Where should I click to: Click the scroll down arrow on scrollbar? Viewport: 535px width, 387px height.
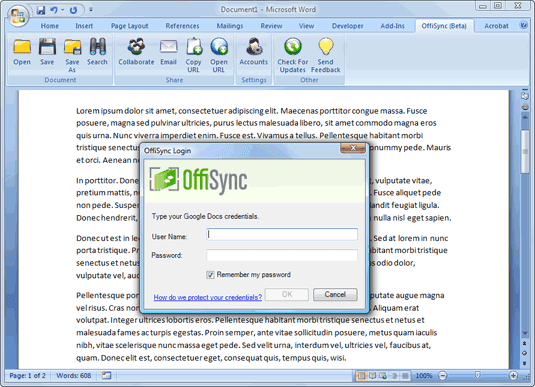coord(525,333)
